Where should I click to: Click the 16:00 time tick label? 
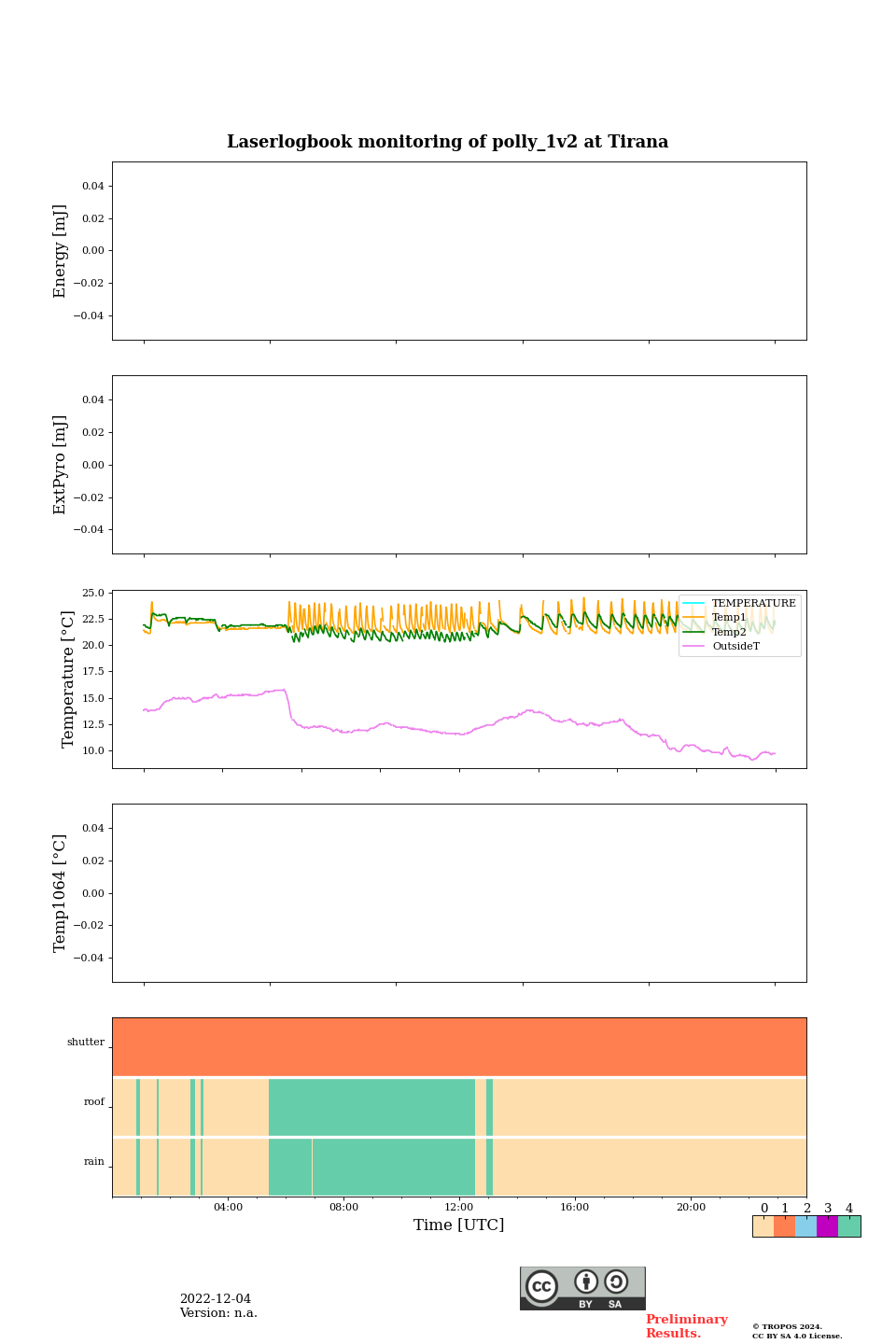point(575,1208)
